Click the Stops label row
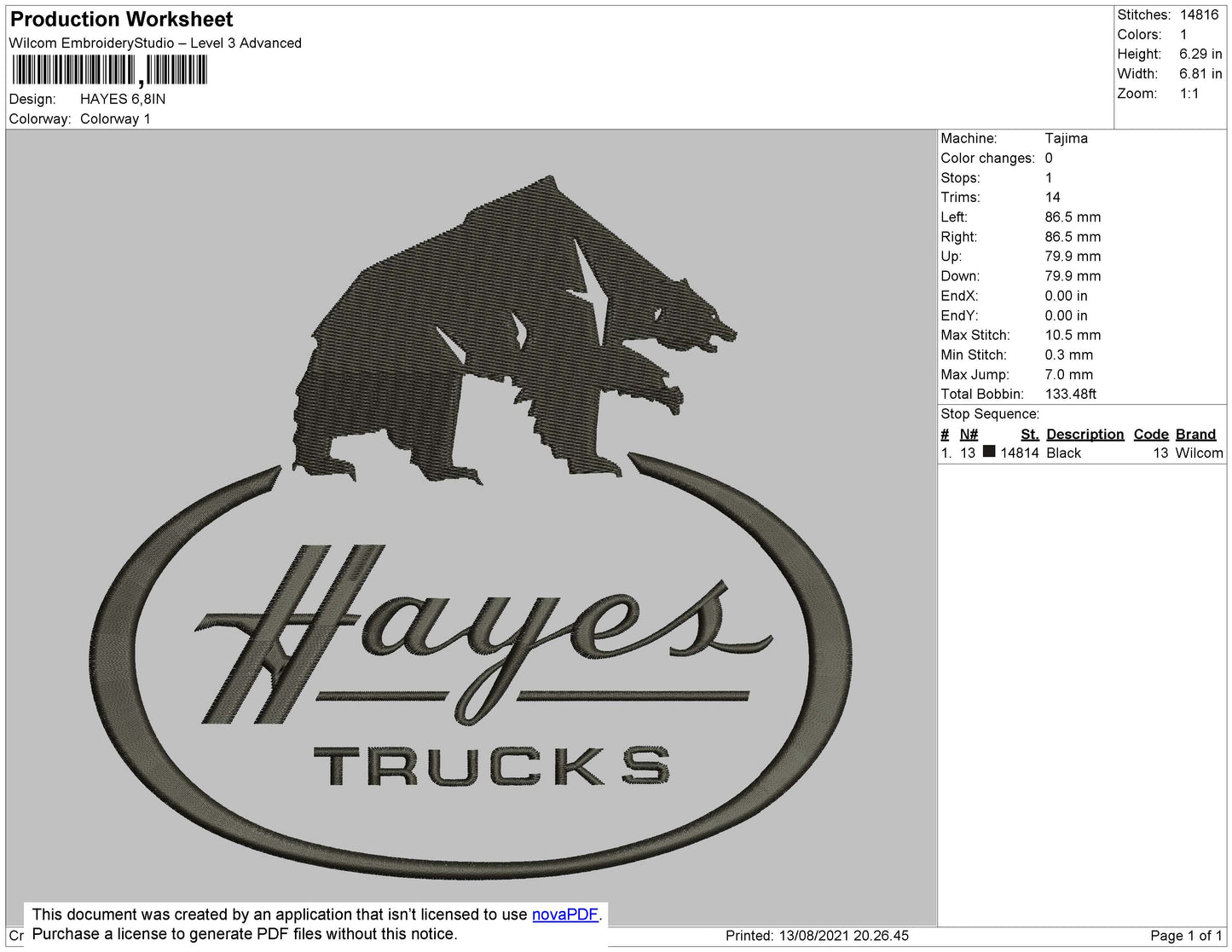This screenshot has height=952, width=1232. 960,177
